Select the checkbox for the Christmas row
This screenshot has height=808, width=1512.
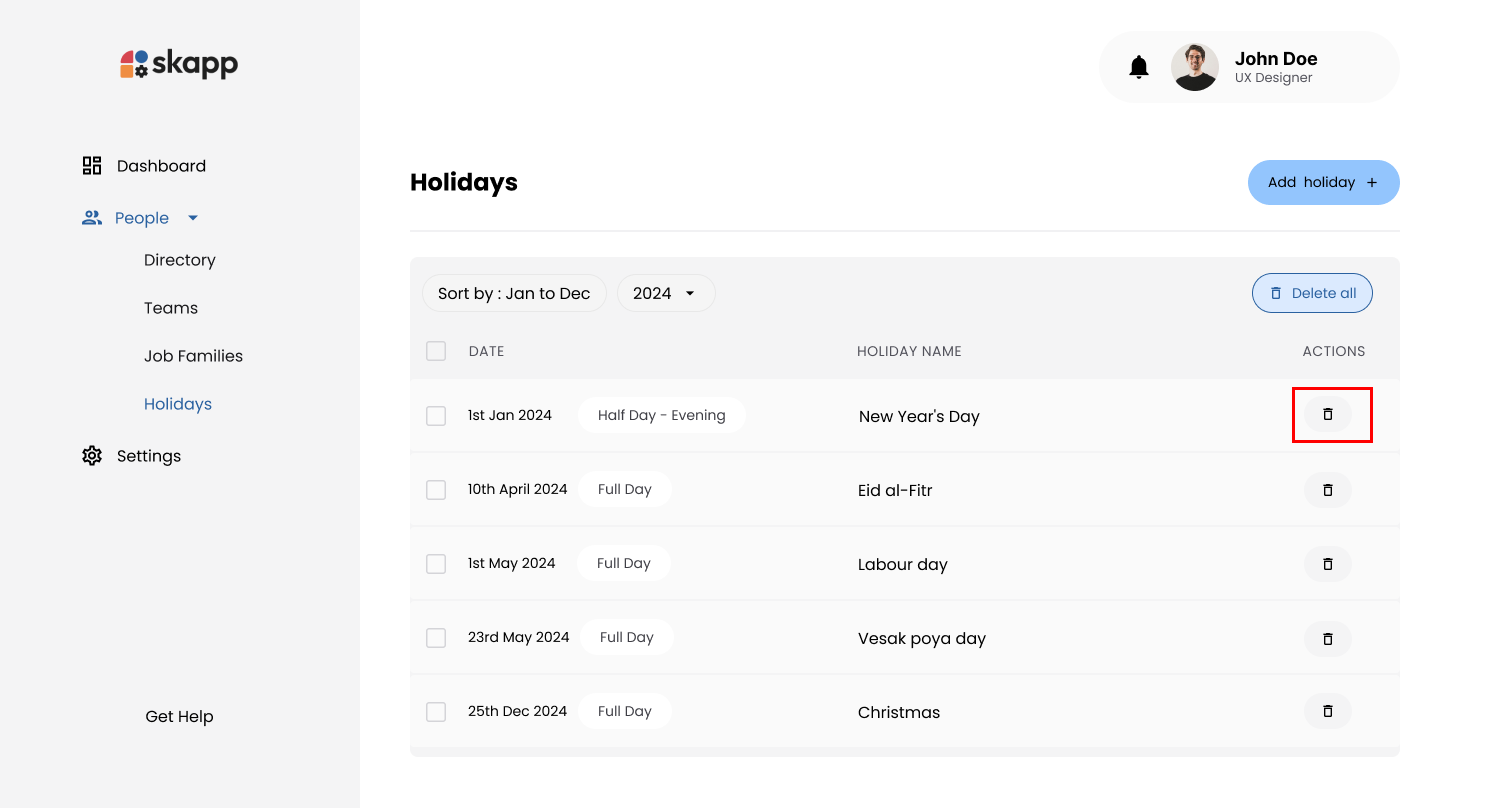click(436, 711)
